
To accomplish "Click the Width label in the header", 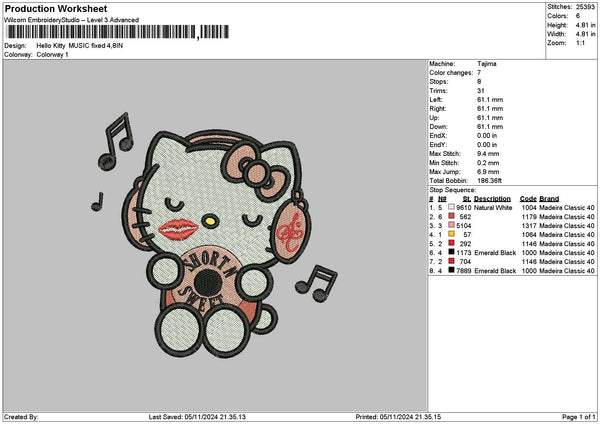I will pyautogui.click(x=557, y=34).
